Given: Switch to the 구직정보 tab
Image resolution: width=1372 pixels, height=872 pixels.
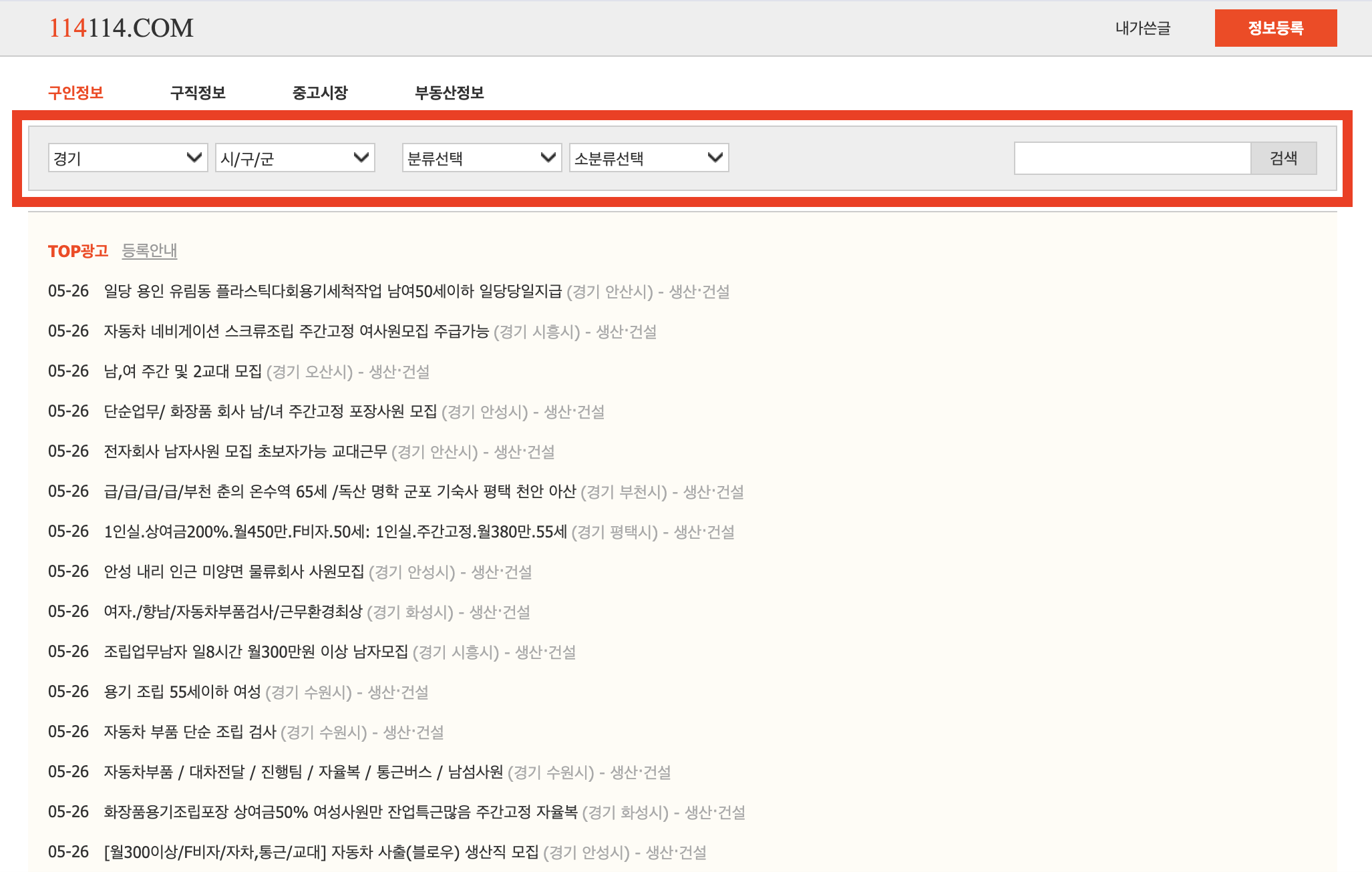Looking at the screenshot, I should tap(198, 93).
